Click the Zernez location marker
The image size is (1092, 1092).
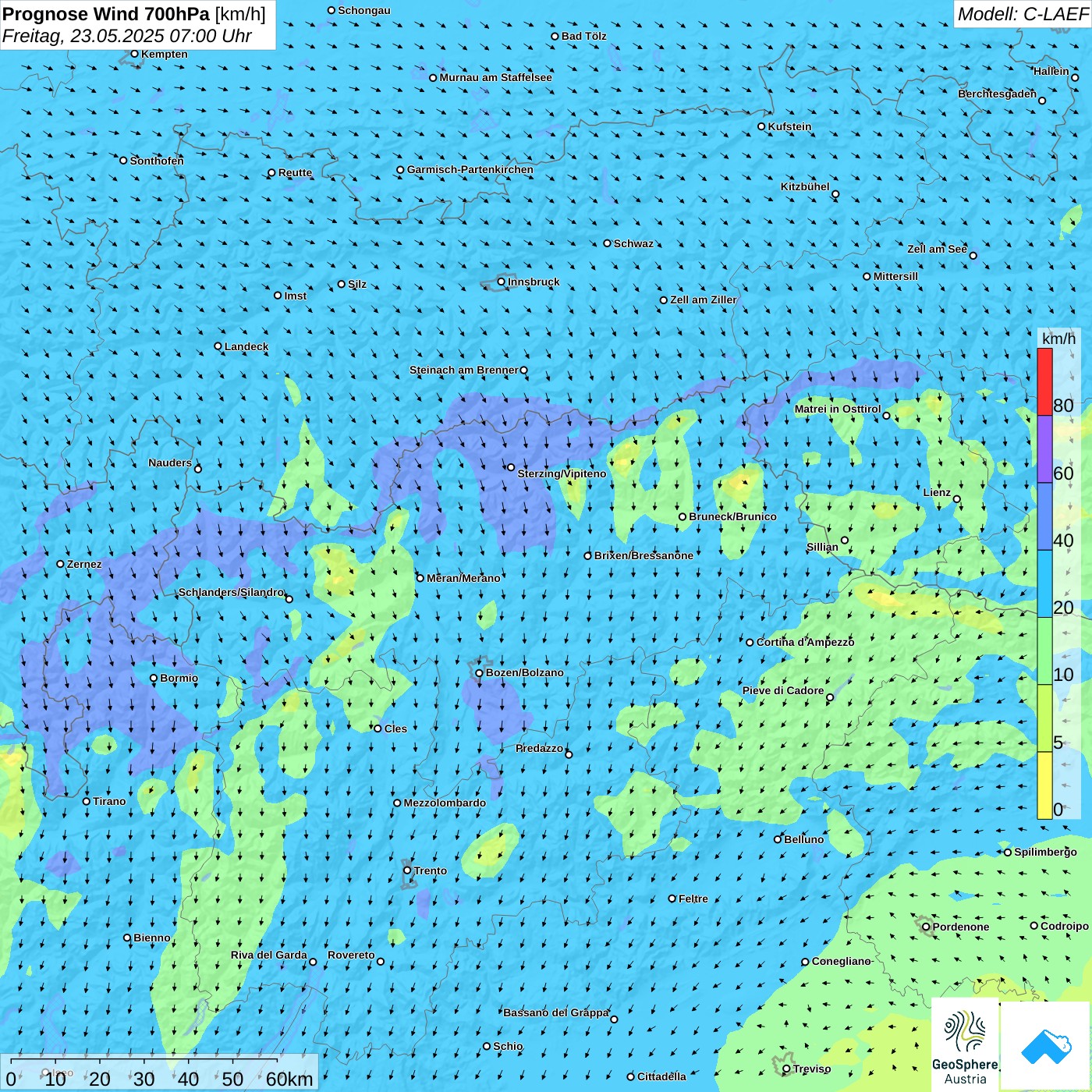click(60, 564)
